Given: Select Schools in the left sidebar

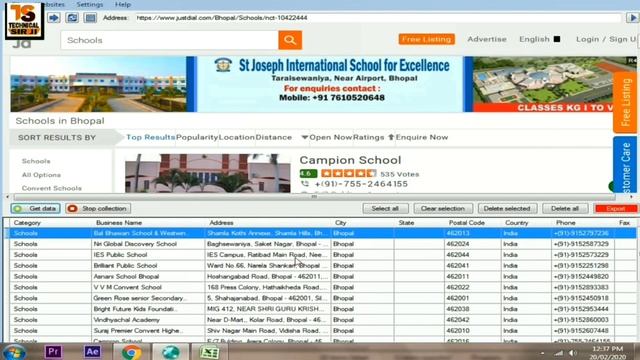Looking at the screenshot, I should point(36,161).
